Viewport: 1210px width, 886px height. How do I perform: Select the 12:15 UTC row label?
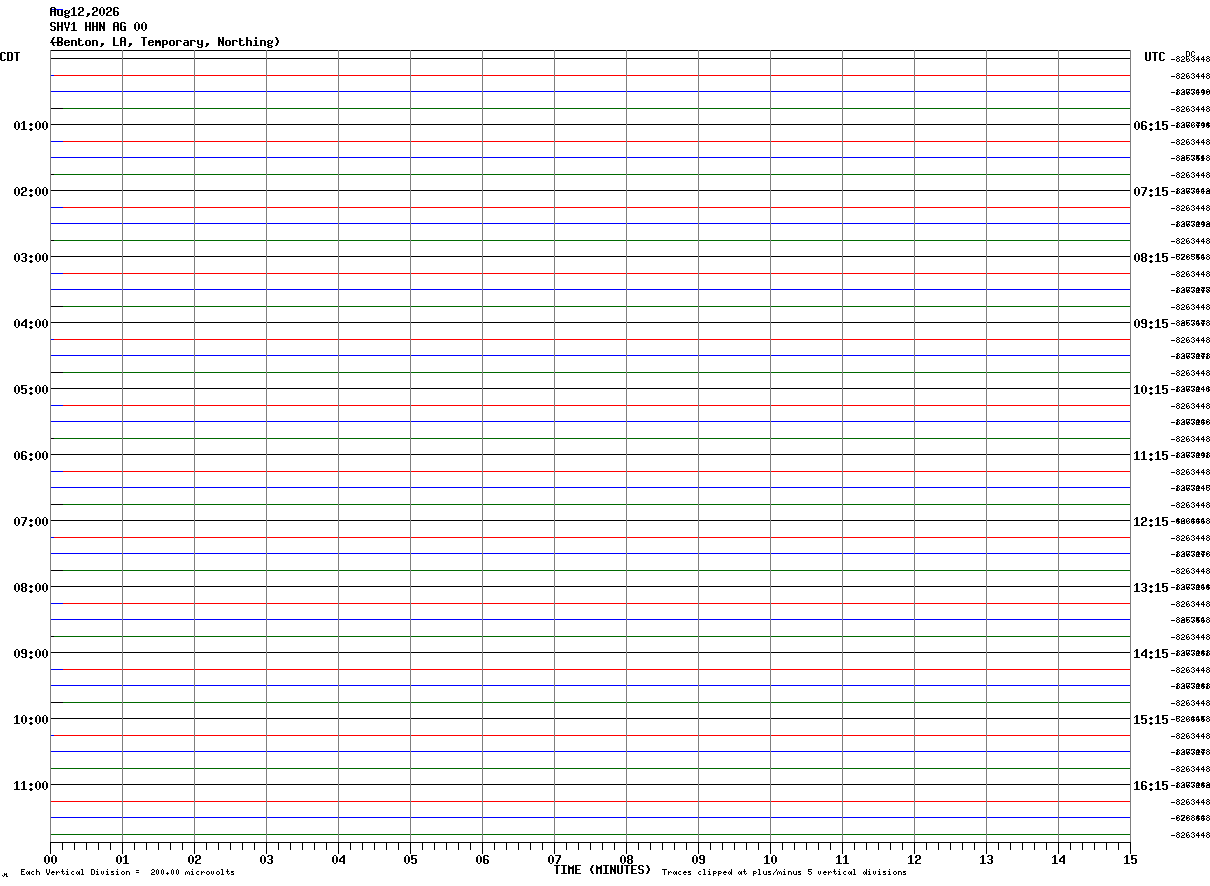tap(1150, 521)
